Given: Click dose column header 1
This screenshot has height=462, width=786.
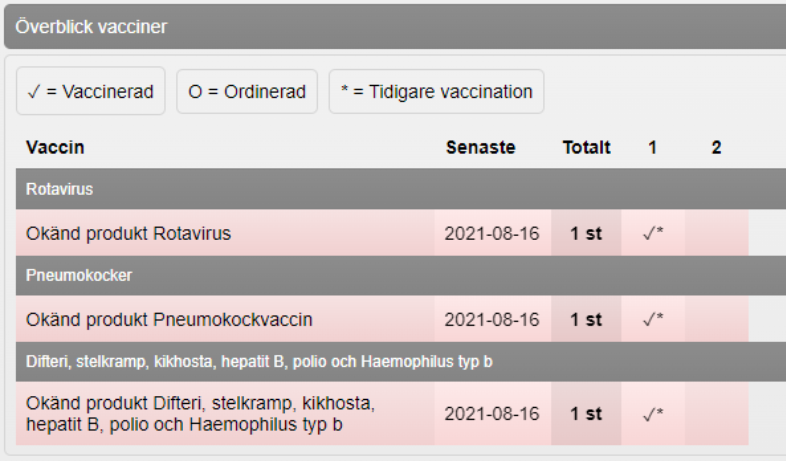Looking at the screenshot, I should [x=652, y=148].
